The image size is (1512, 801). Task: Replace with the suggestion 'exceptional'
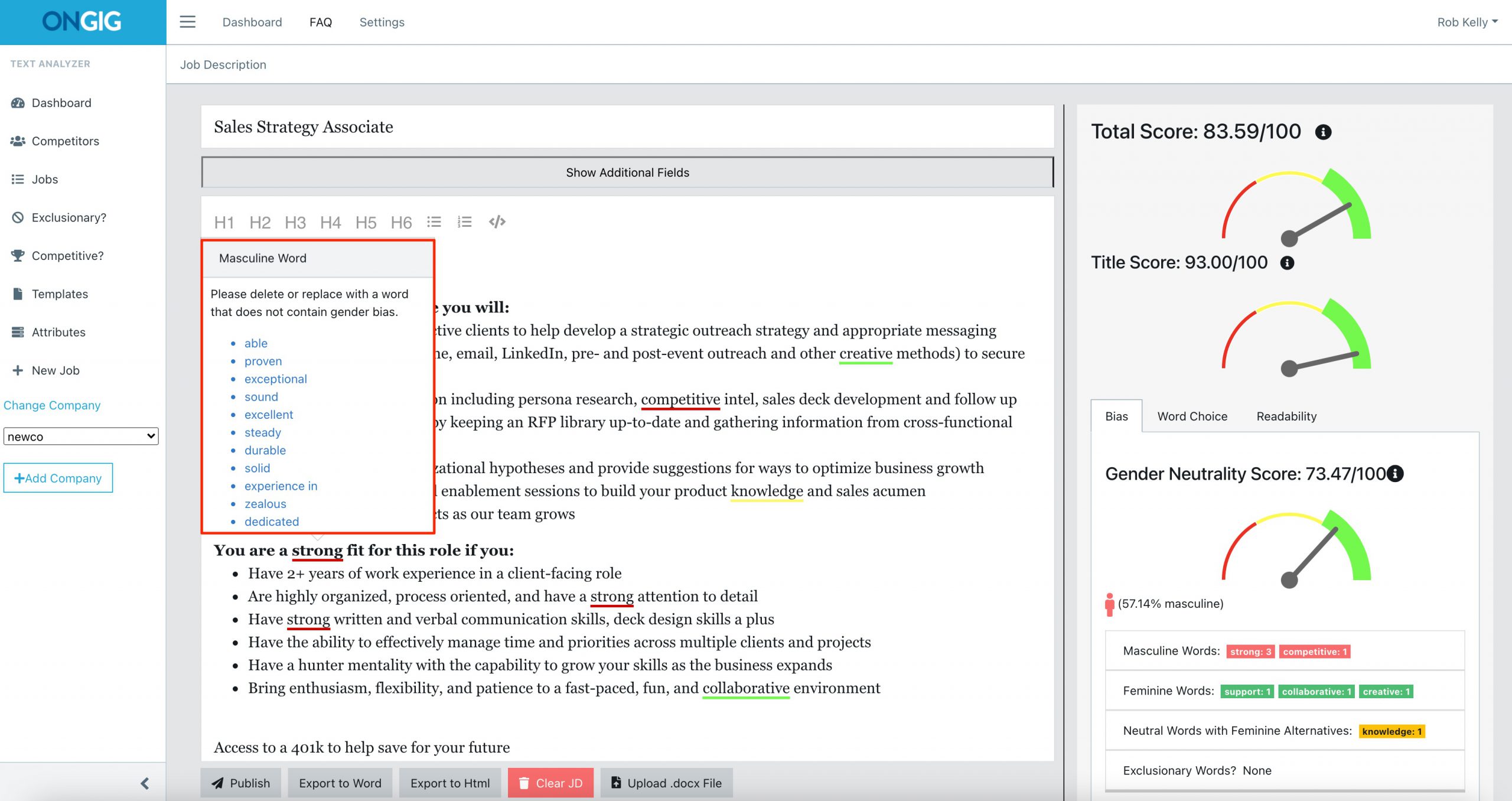pos(275,379)
